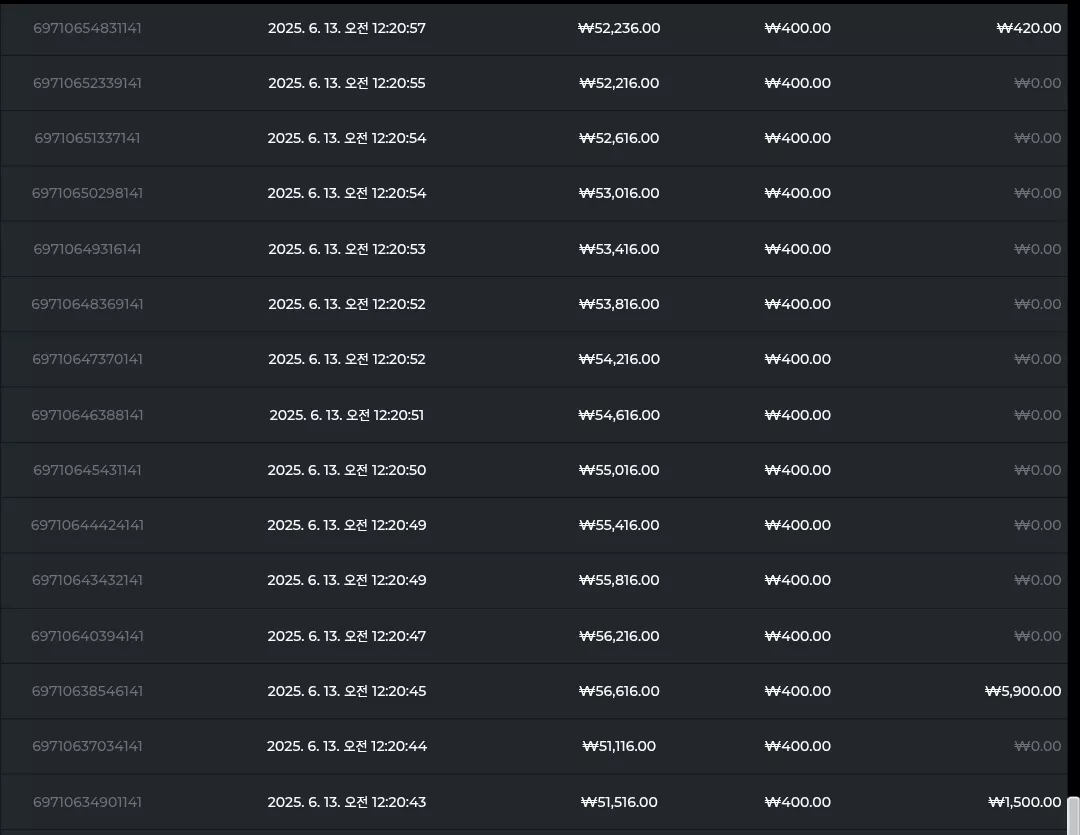Click transaction ID 69710643432141

(x=87, y=580)
